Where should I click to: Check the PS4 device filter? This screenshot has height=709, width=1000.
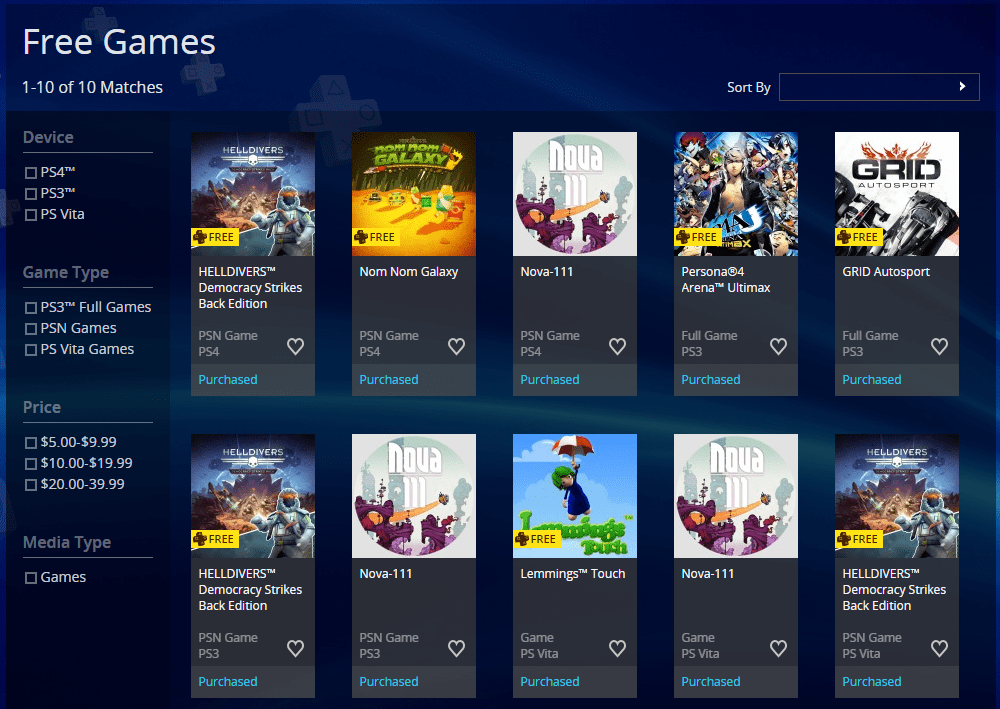(x=31, y=173)
